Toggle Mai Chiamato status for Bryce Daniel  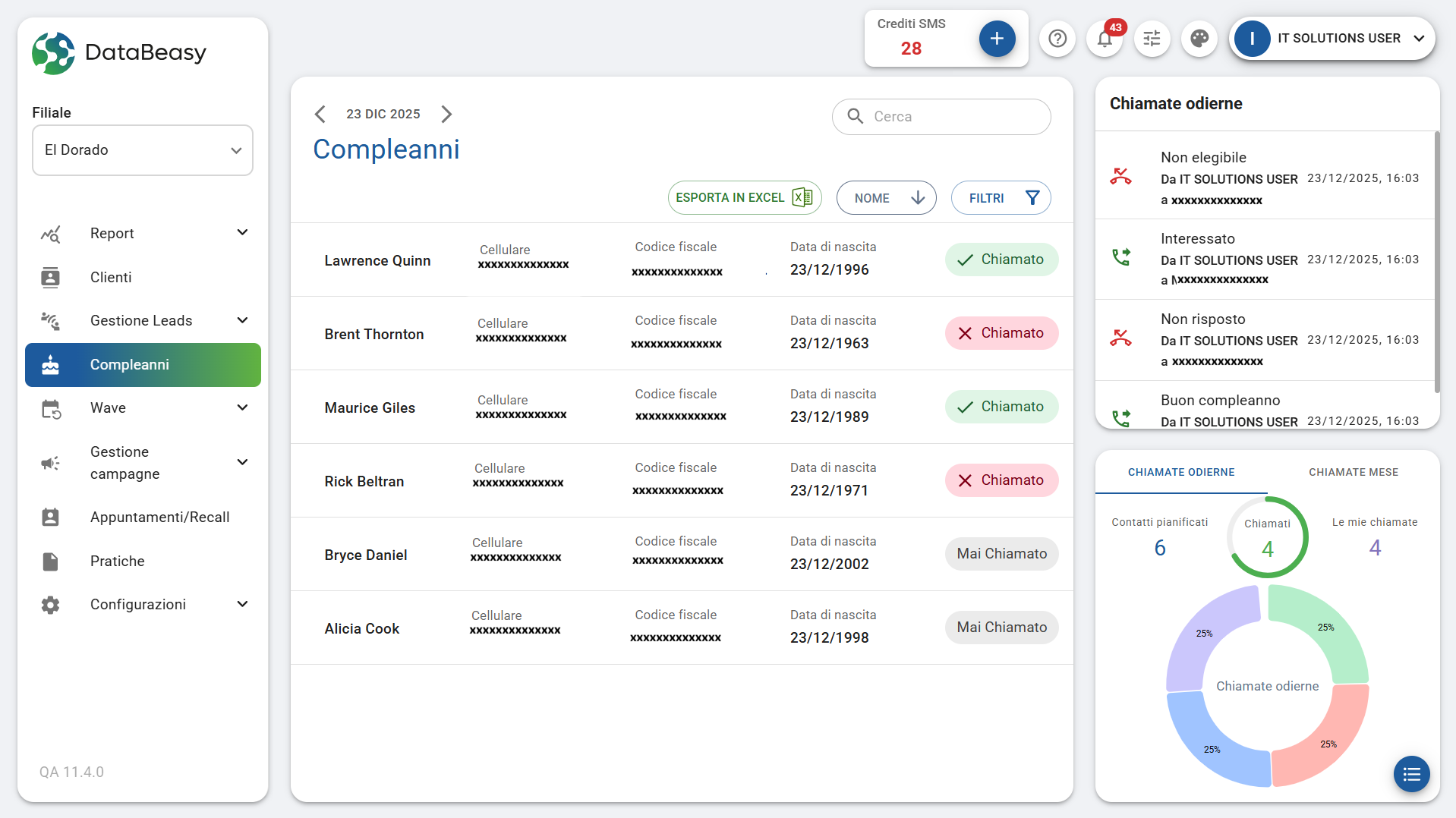[1001, 554]
